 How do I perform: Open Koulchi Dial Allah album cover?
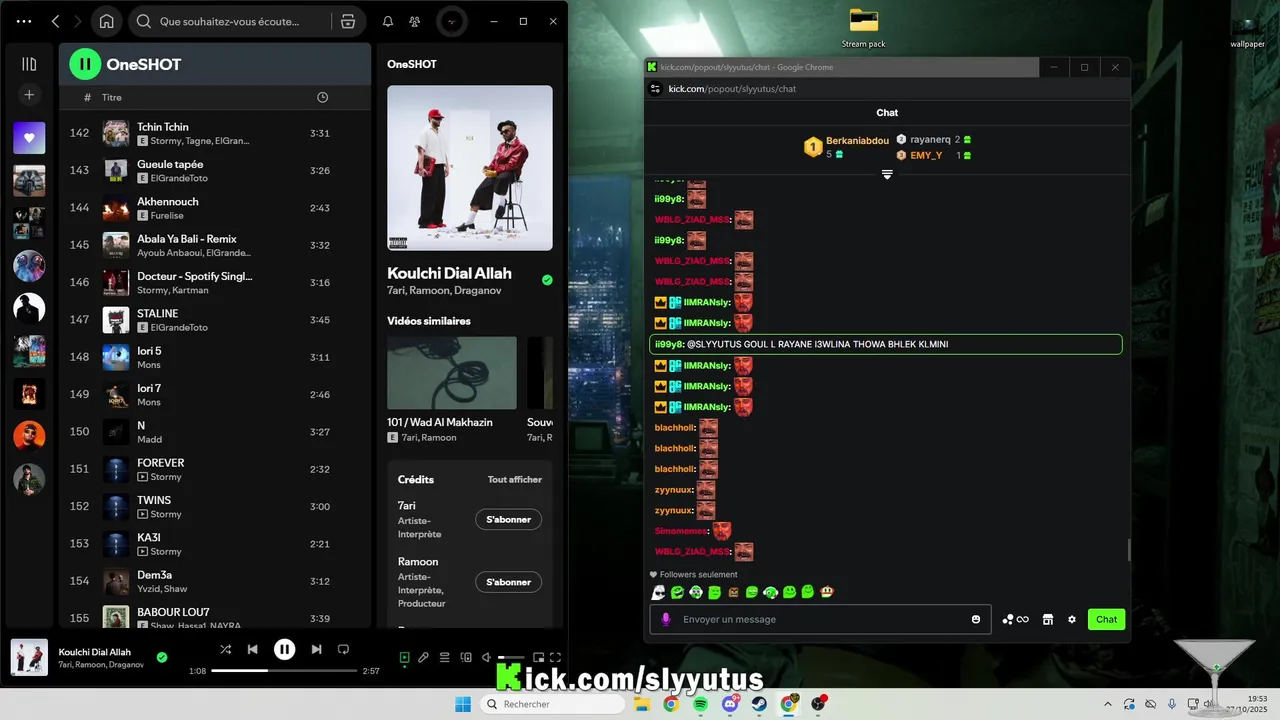click(x=470, y=167)
